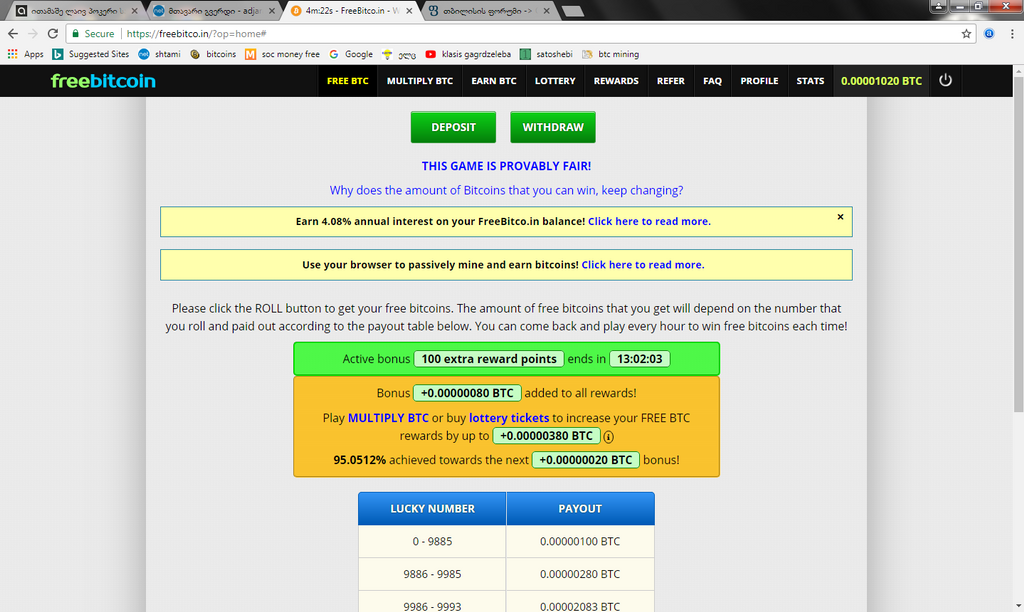1024x612 pixels.
Task: Open the btc mining bookmark
Action: [611, 54]
